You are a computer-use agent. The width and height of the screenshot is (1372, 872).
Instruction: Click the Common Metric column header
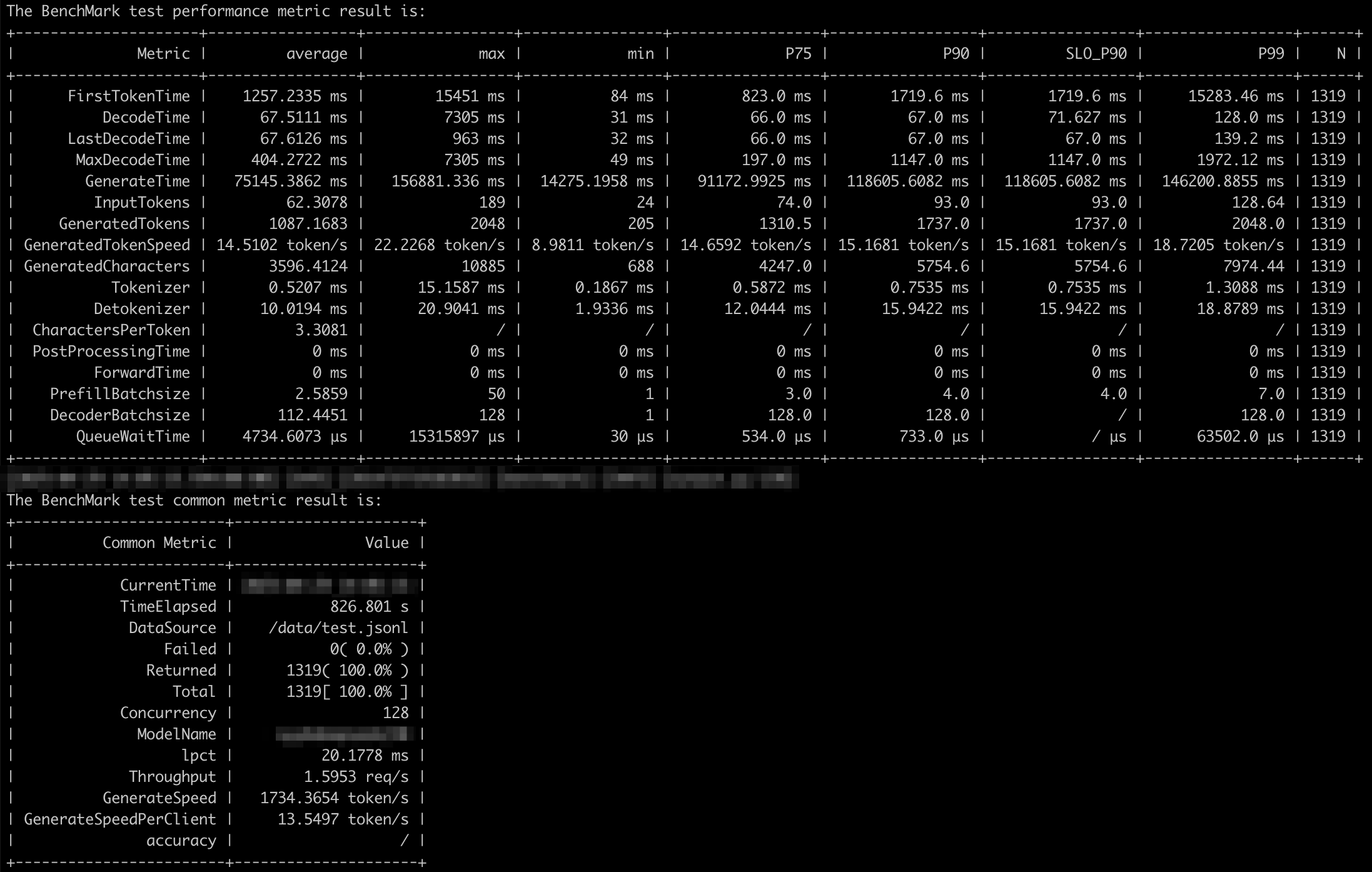[x=159, y=543]
